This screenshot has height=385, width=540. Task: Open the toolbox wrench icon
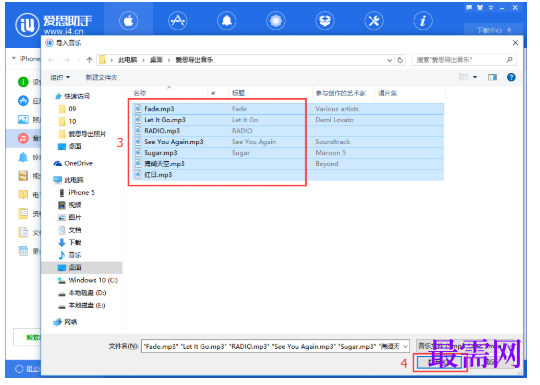374,21
